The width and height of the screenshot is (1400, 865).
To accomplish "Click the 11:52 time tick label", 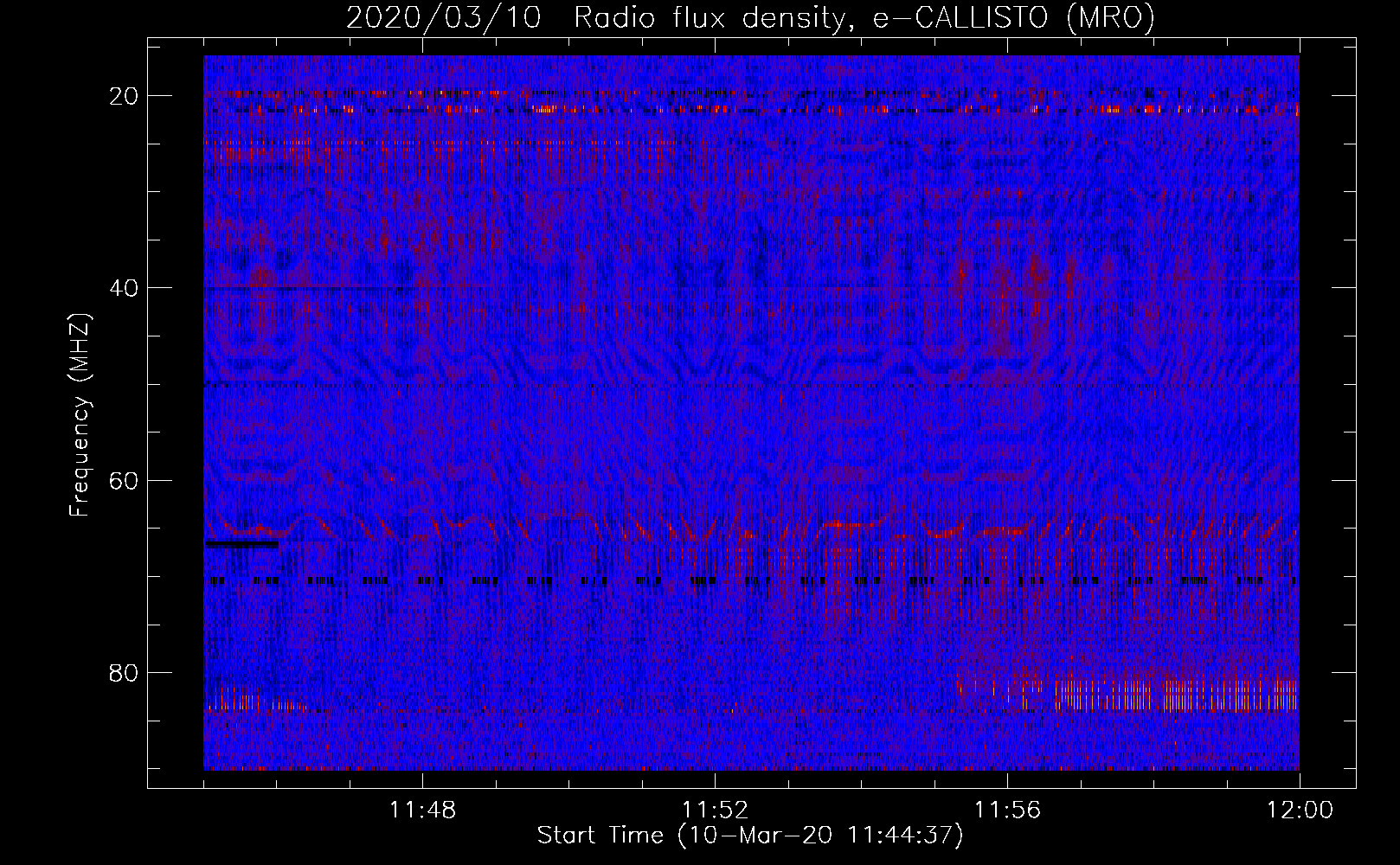I will coord(715,811).
